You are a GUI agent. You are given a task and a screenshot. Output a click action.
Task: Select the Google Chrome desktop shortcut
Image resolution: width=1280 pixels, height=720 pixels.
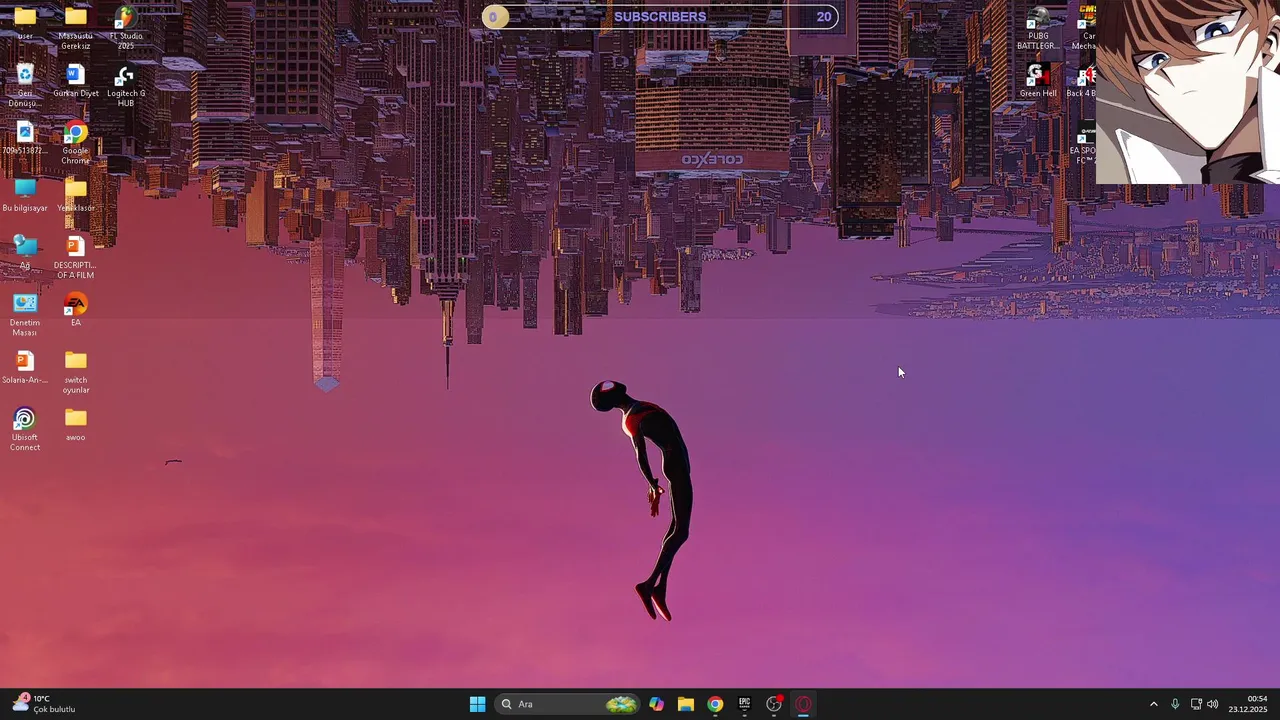pos(75,143)
